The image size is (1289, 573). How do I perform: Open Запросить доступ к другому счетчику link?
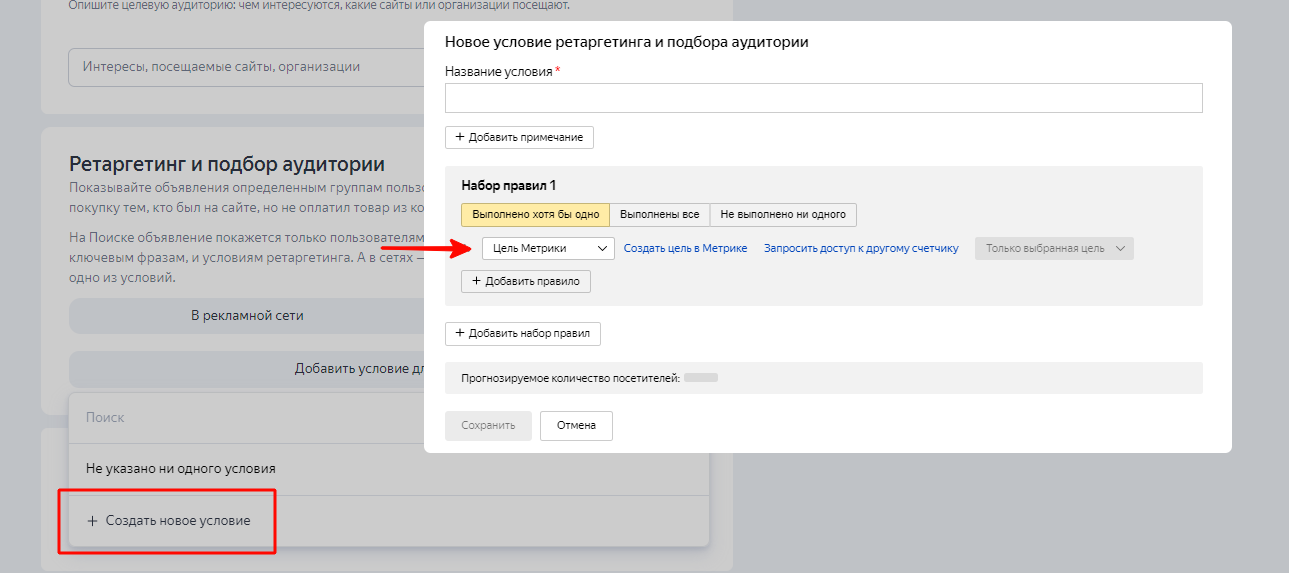pyautogui.click(x=860, y=249)
